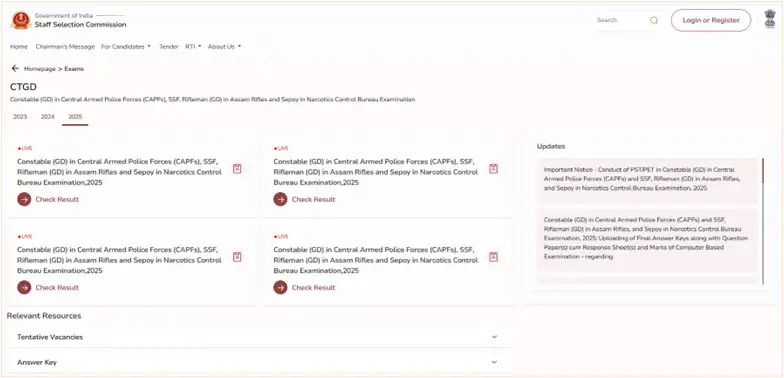Expand the Tentative Vacancies section chevron
The height and width of the screenshot is (378, 784).
tap(494, 337)
